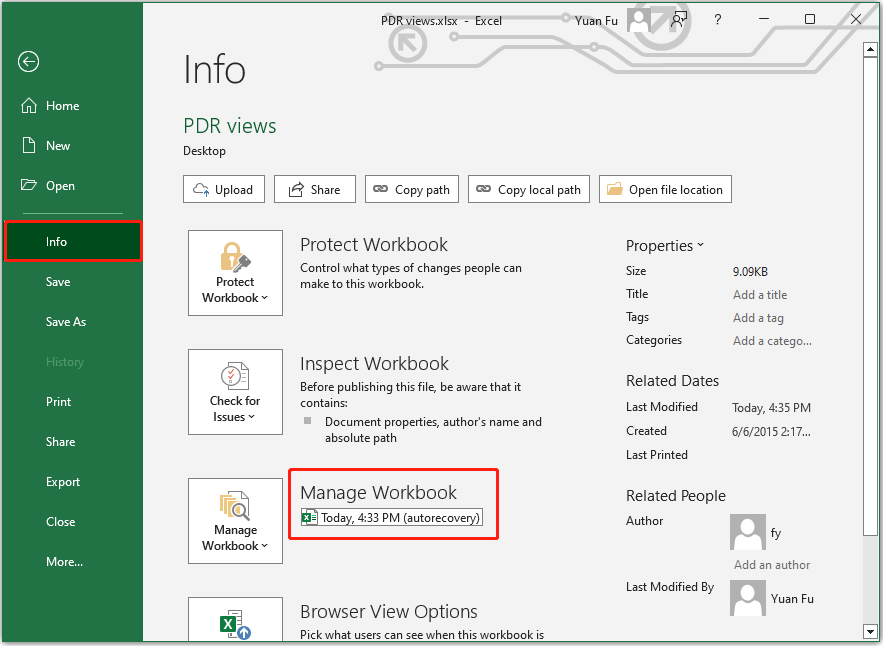Select Info in the left sidebar
Viewport: 883px width, 646px height.
coord(73,242)
